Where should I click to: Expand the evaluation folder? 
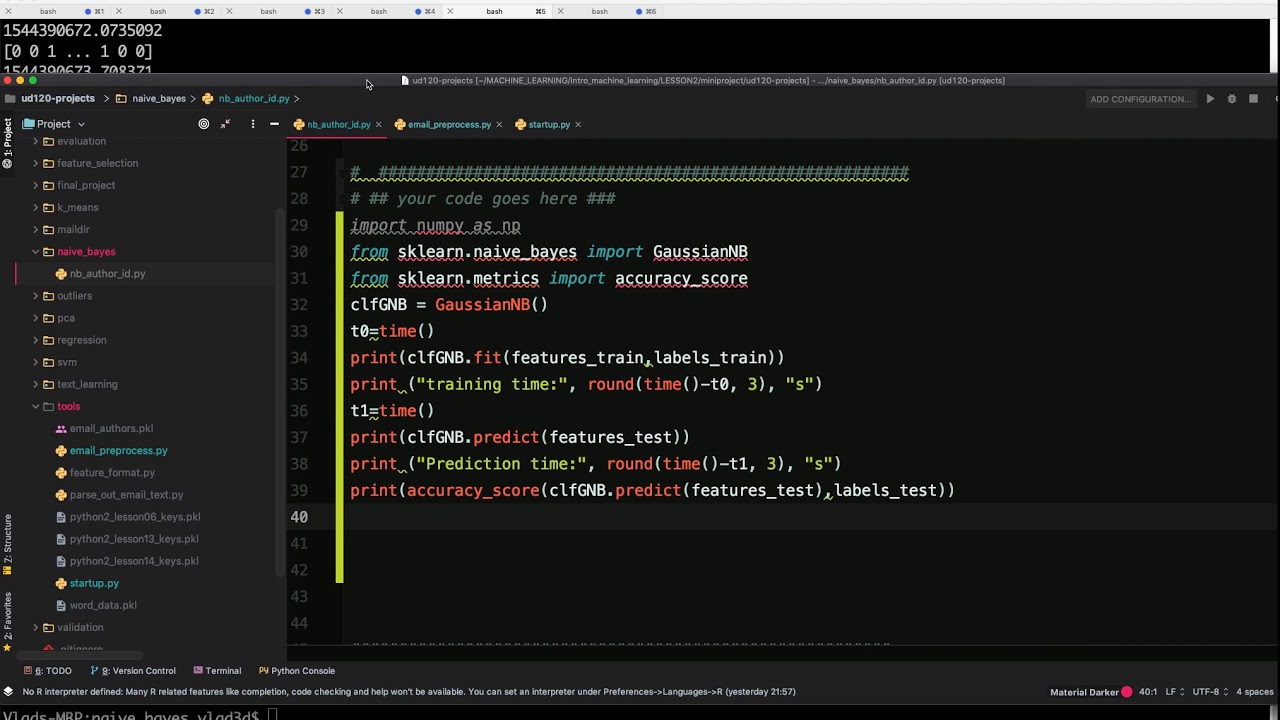pyautogui.click(x=36, y=141)
